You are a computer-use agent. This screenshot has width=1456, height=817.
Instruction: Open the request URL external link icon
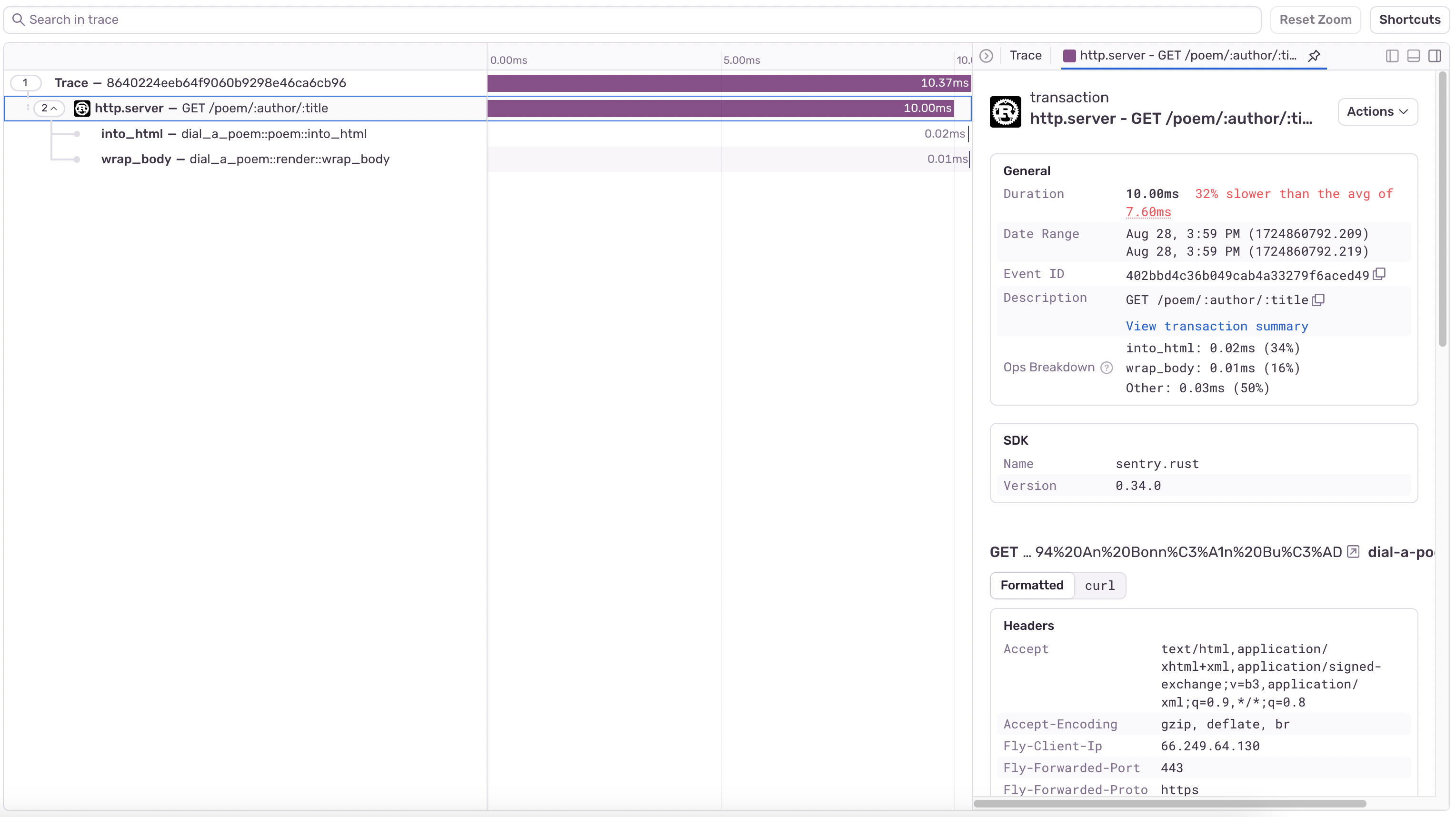[1353, 551]
